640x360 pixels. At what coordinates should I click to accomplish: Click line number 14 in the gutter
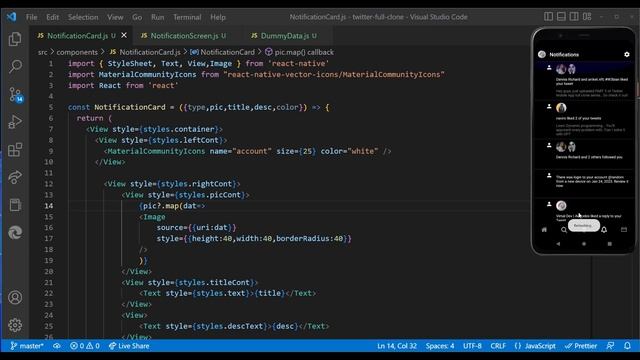click(x=49, y=206)
